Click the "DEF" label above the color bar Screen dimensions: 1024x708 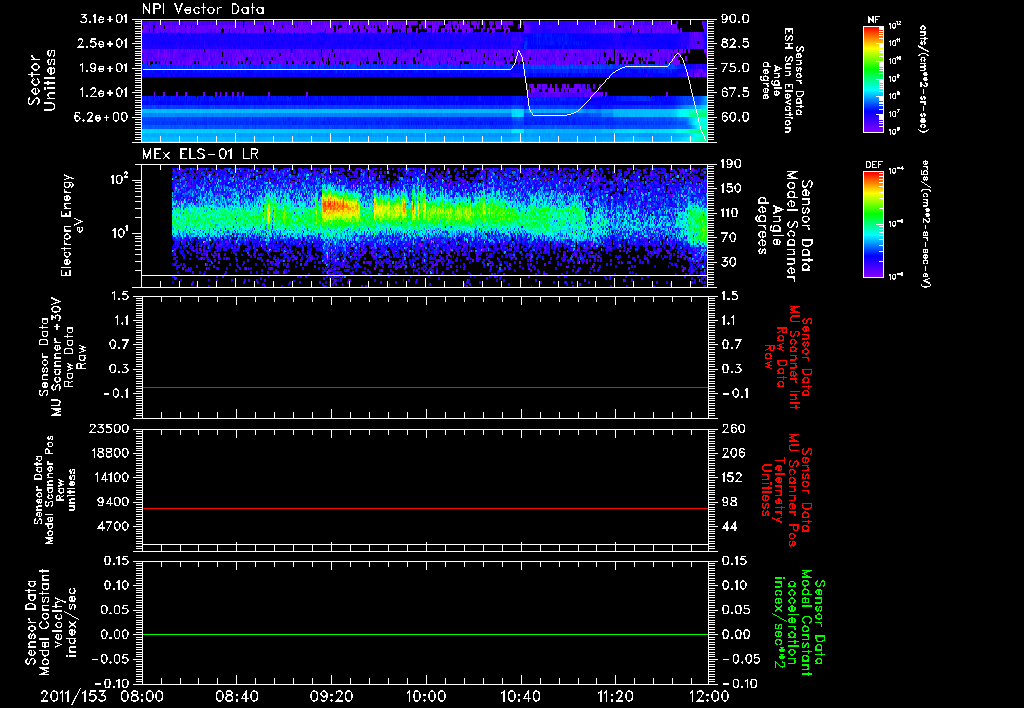[x=873, y=165]
